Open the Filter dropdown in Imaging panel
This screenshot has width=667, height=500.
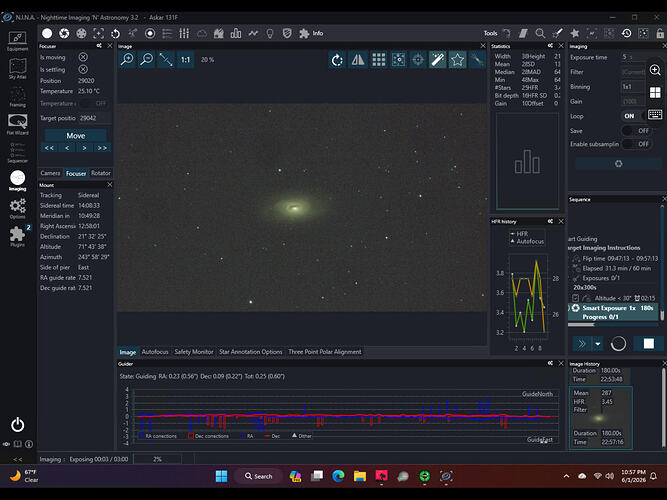pos(633,72)
